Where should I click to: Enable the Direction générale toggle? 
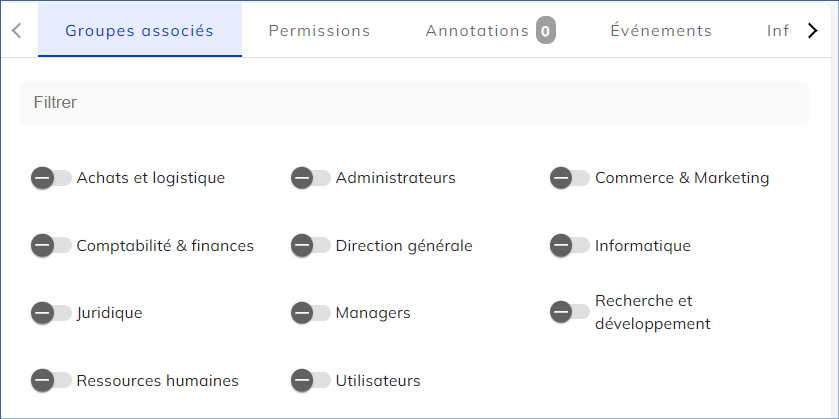click(x=310, y=245)
